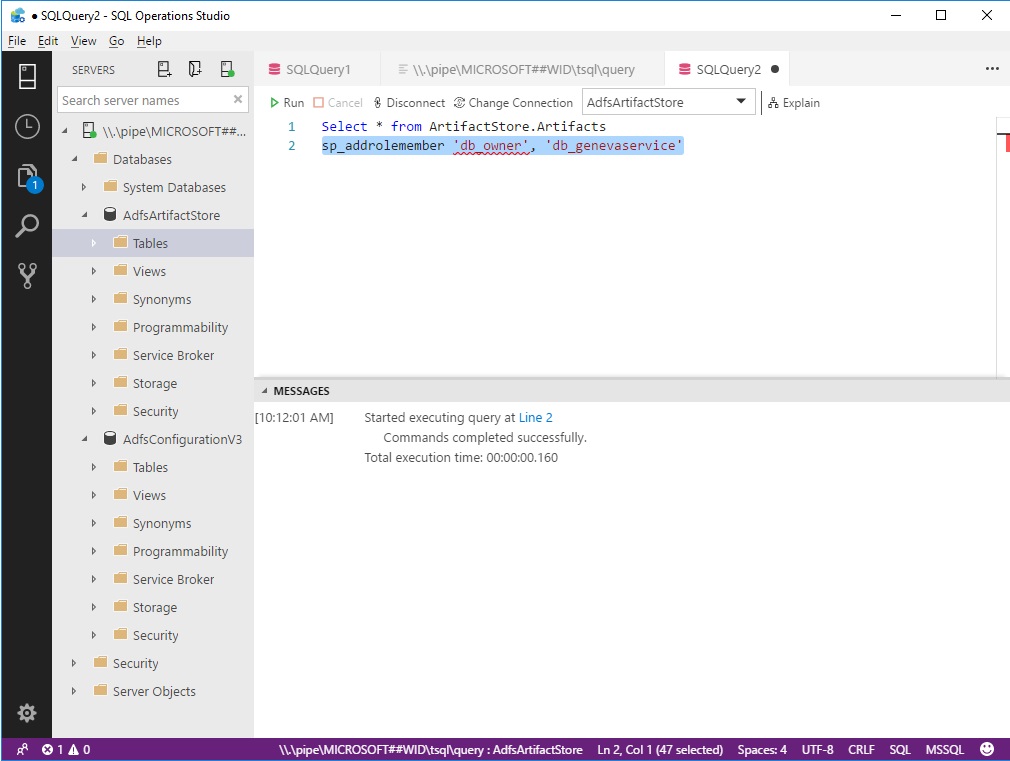Screen dimensions: 1010x761
Task: Click the feedback smiley icon
Action: (986, 749)
